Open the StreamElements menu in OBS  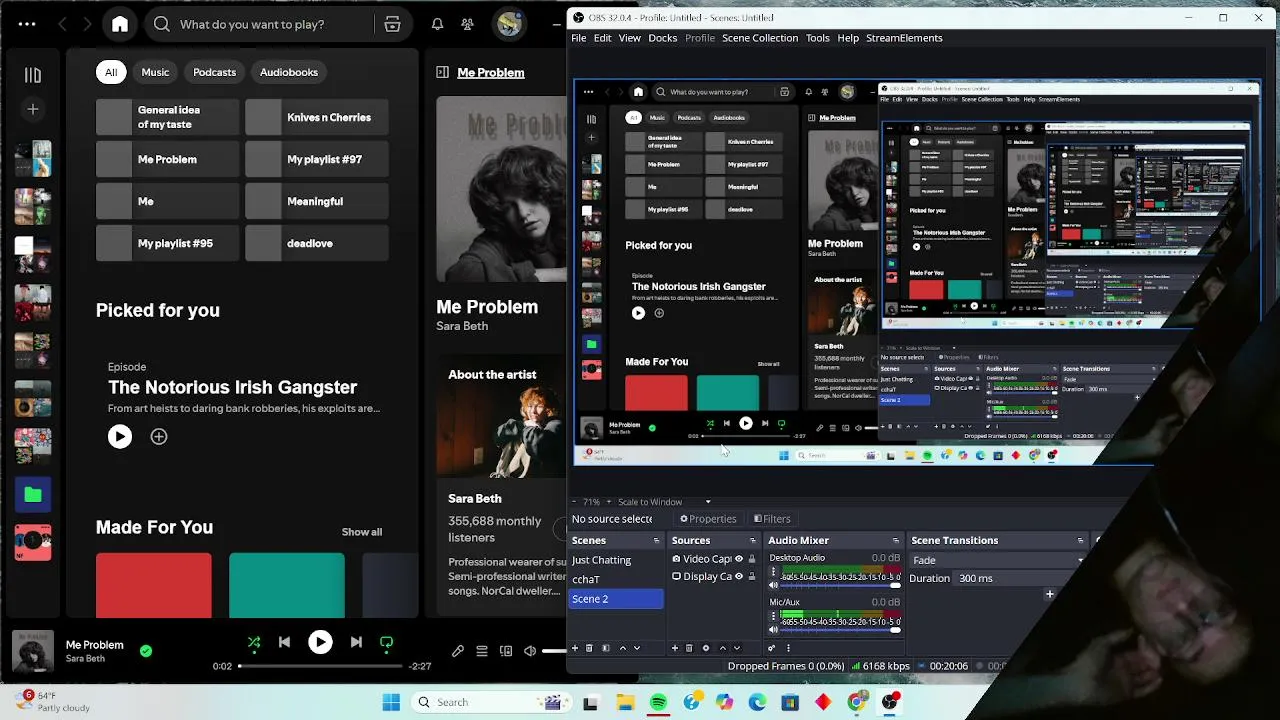click(904, 38)
